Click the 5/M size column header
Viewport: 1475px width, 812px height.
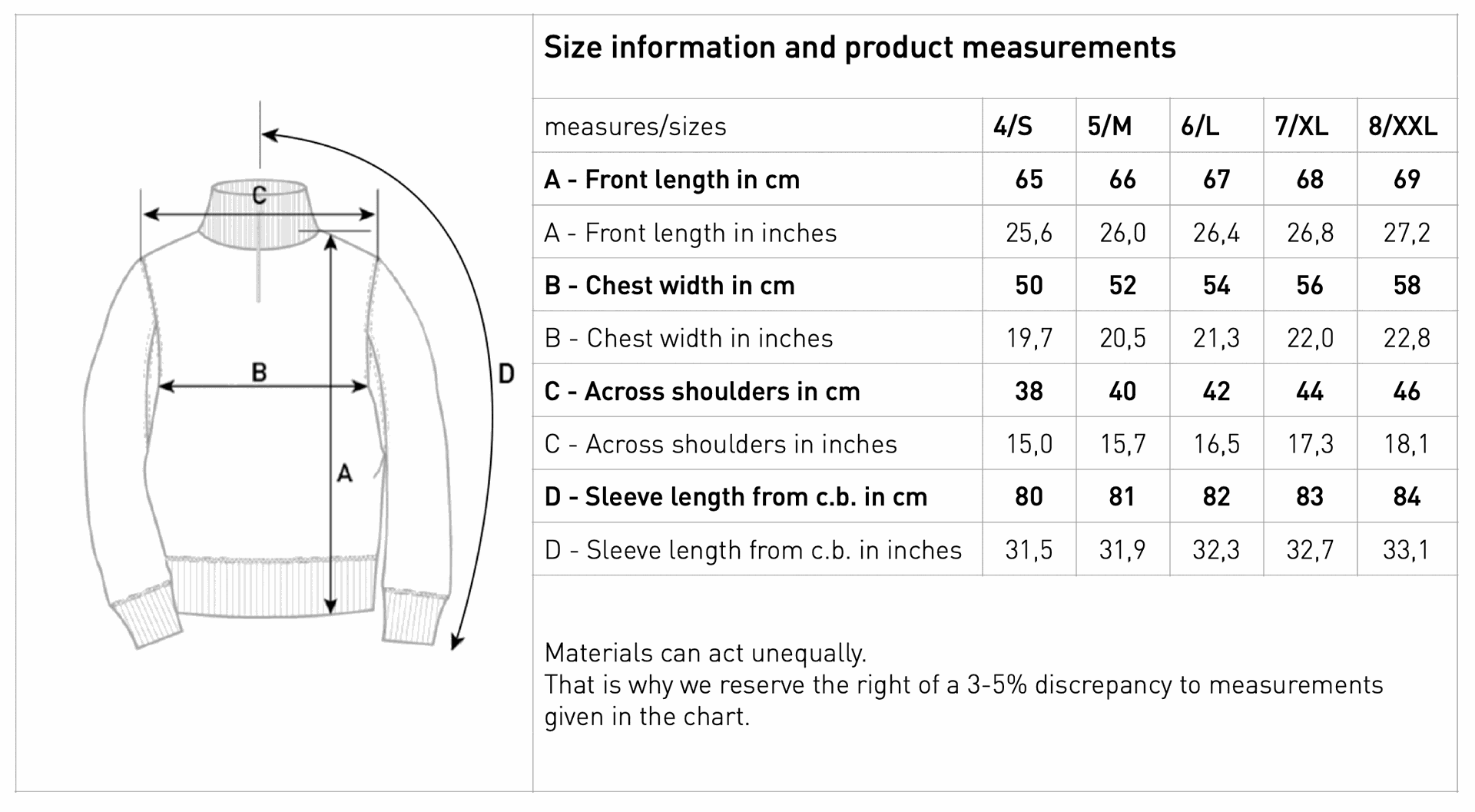(1109, 126)
